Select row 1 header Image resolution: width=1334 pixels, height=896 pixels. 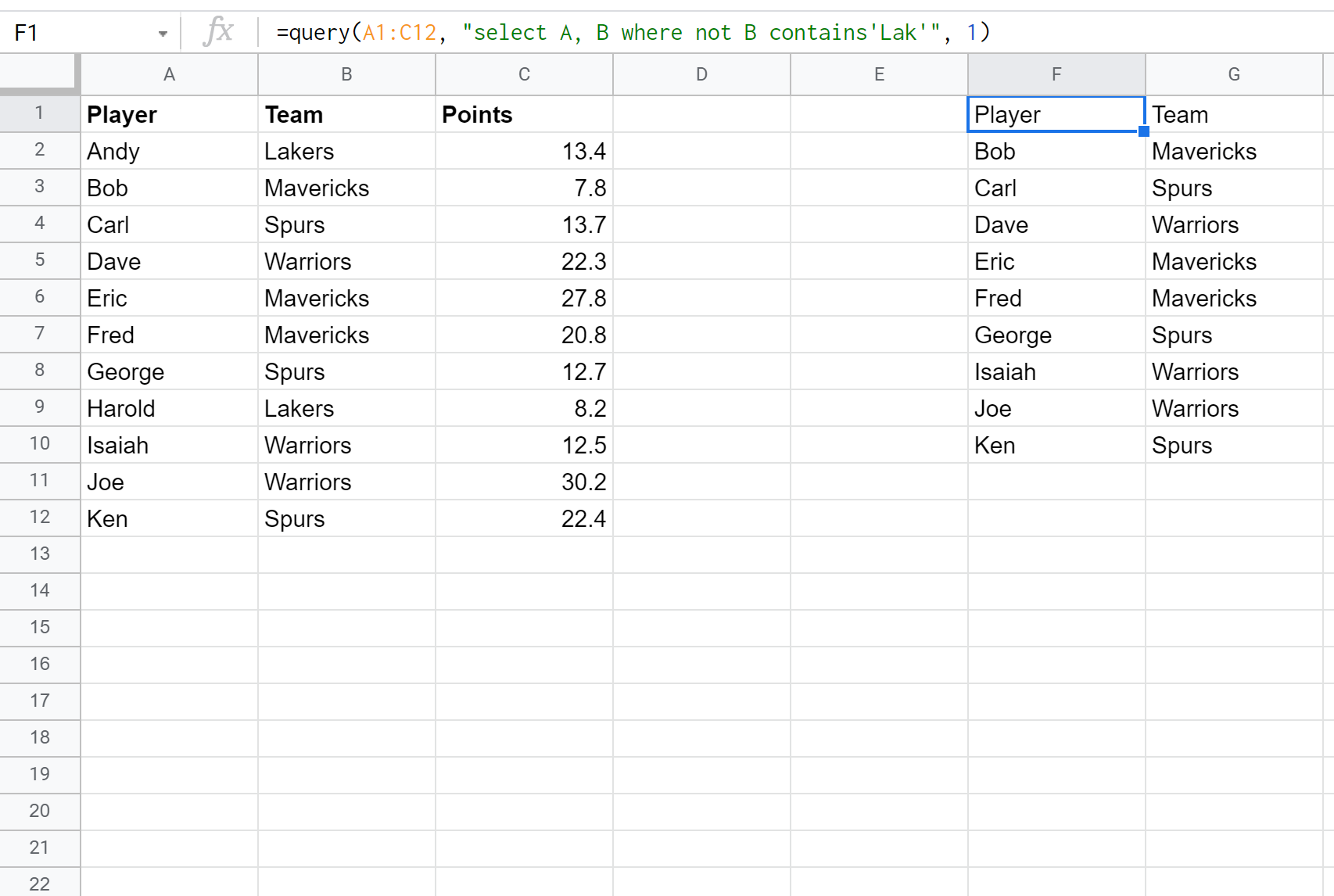[39, 113]
